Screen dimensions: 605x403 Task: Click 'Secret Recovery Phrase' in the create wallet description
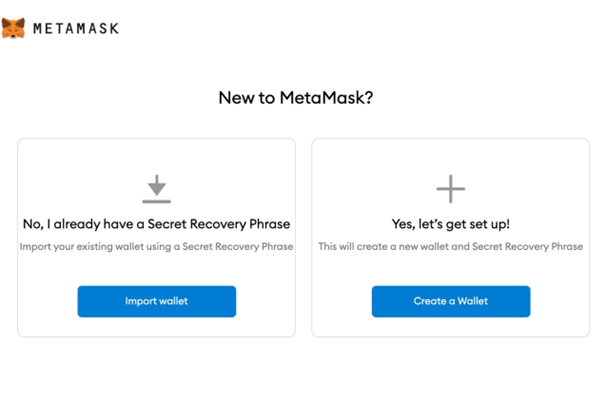point(527,247)
